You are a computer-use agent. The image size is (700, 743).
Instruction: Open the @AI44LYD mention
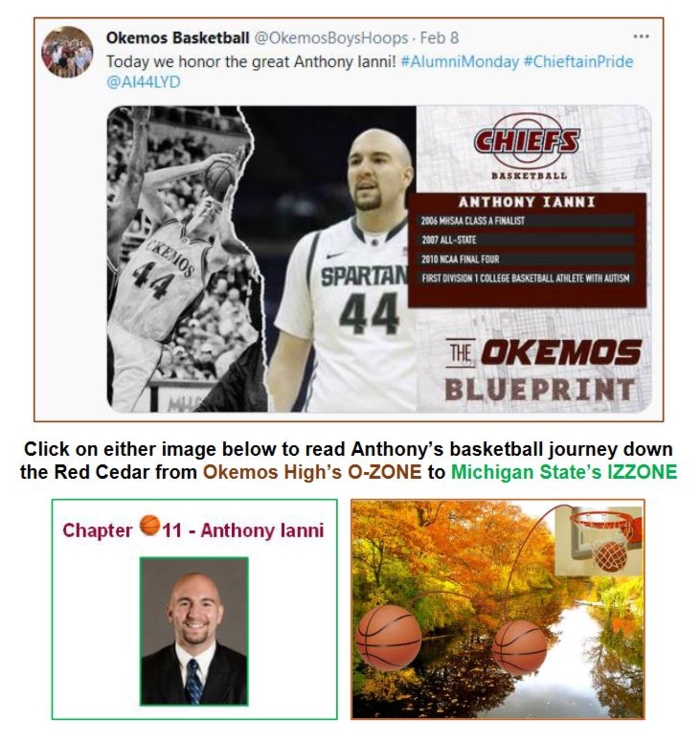(x=143, y=82)
